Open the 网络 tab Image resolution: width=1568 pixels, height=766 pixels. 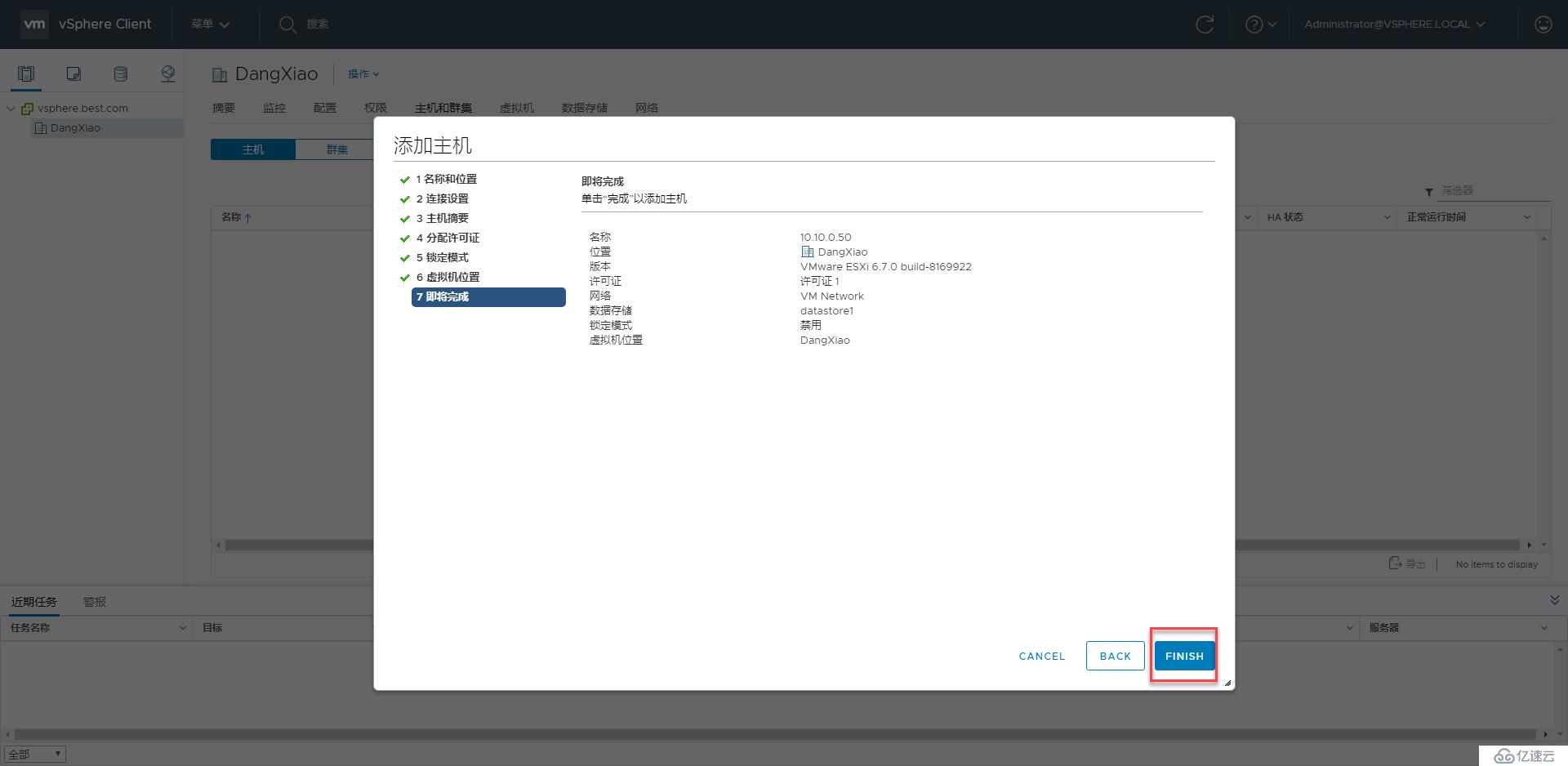647,108
